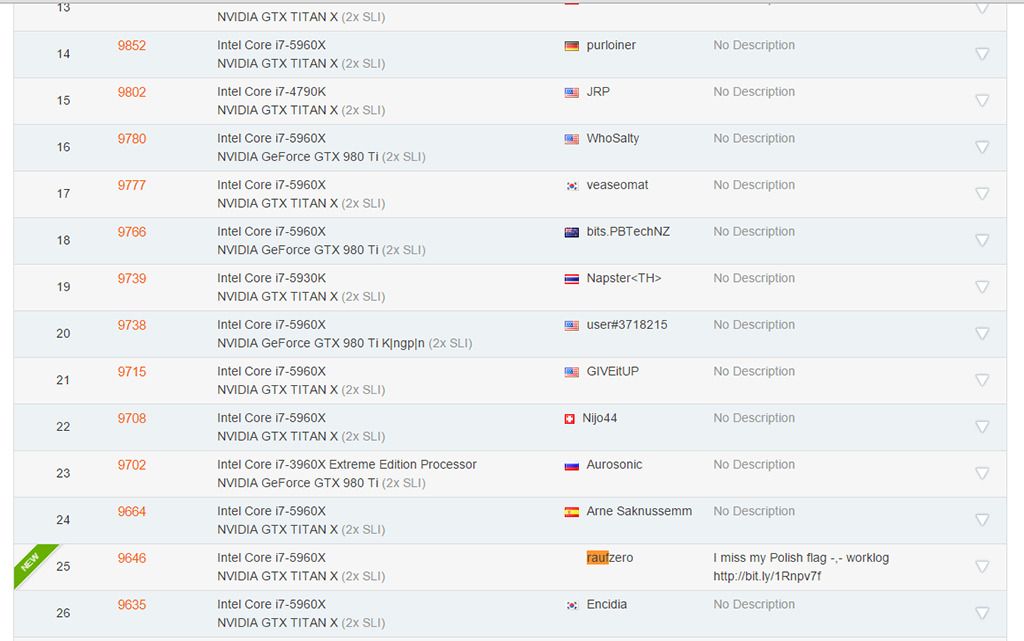Click the Thai flag next to Napster<TH>
The height and width of the screenshot is (641, 1024).
pyautogui.click(x=572, y=279)
